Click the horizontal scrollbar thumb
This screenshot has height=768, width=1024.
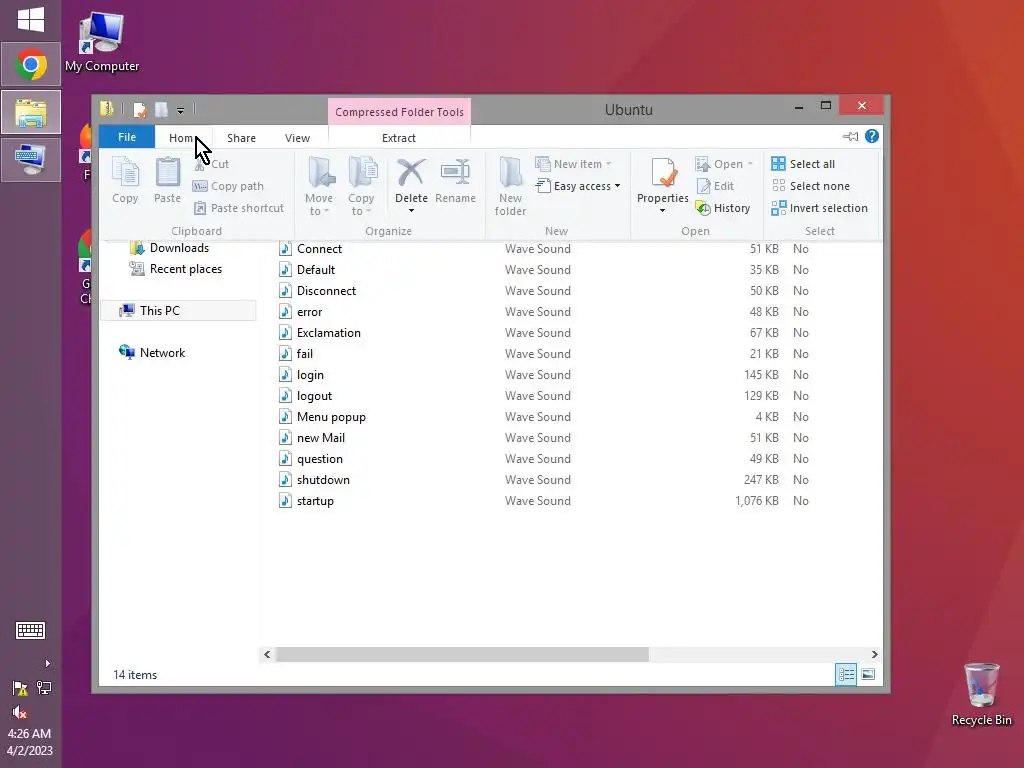pyautogui.click(x=462, y=654)
